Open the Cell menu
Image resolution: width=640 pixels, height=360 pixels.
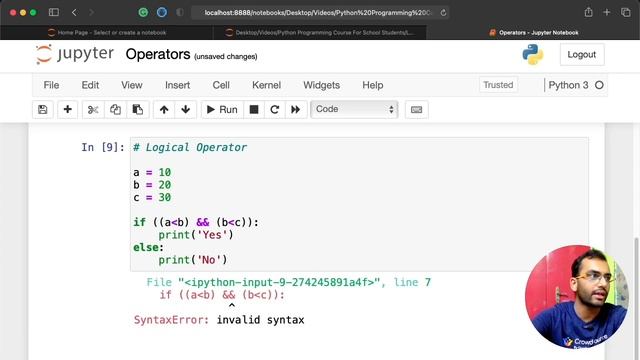(x=221, y=85)
